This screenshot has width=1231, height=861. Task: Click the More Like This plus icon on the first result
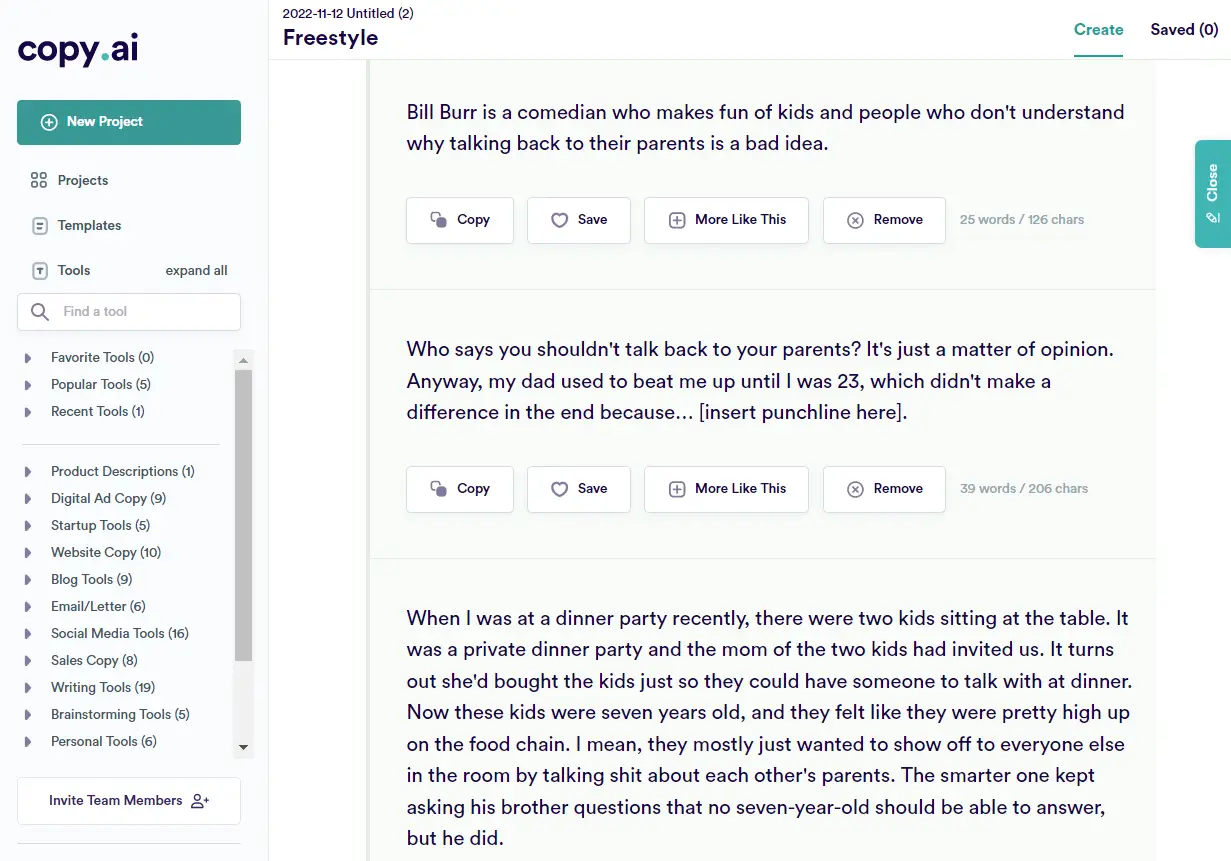tap(677, 220)
